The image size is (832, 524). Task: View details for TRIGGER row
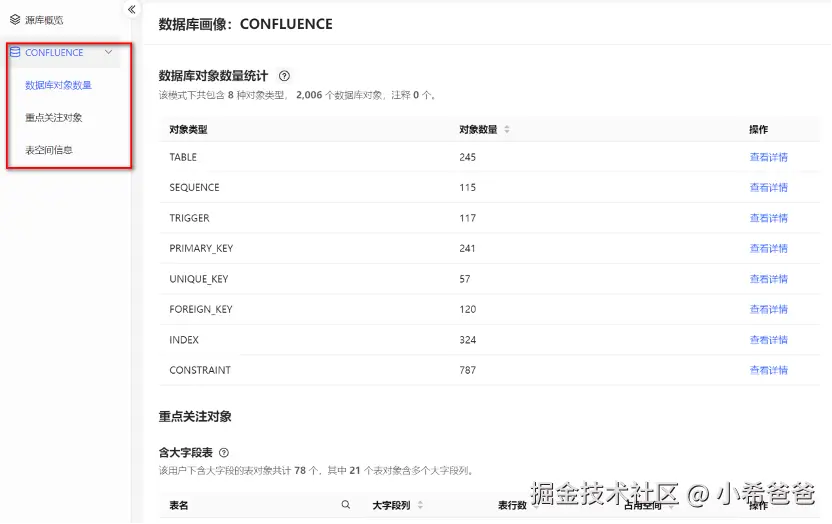768,218
